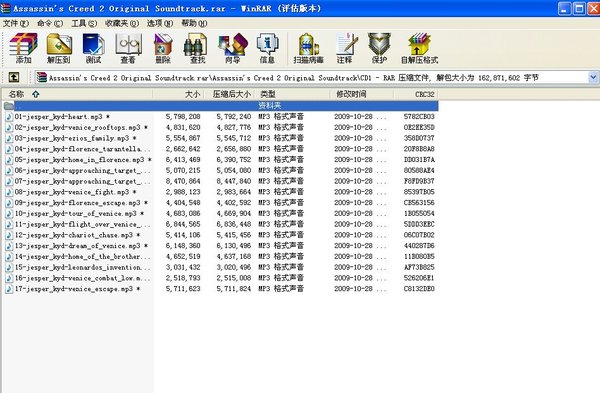Click the 添加 (Add) toolbar icon

point(23,48)
